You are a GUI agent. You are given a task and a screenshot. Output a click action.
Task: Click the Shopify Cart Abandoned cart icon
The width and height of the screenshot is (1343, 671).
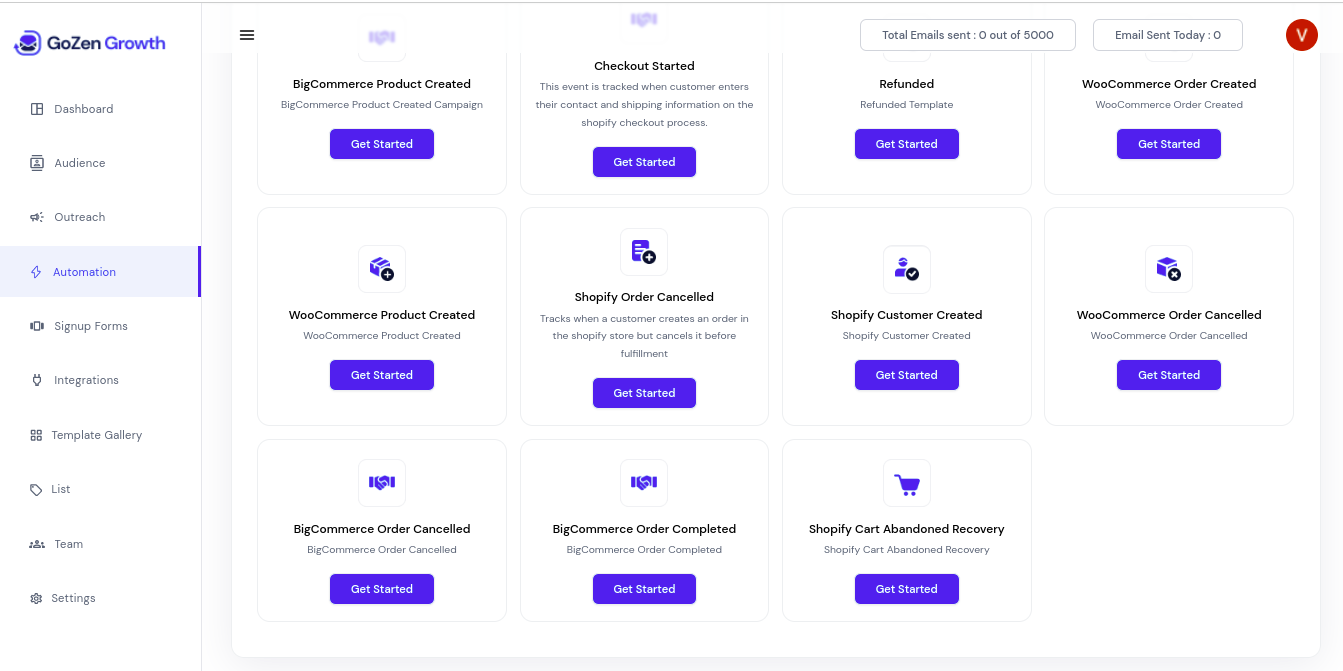click(x=907, y=484)
